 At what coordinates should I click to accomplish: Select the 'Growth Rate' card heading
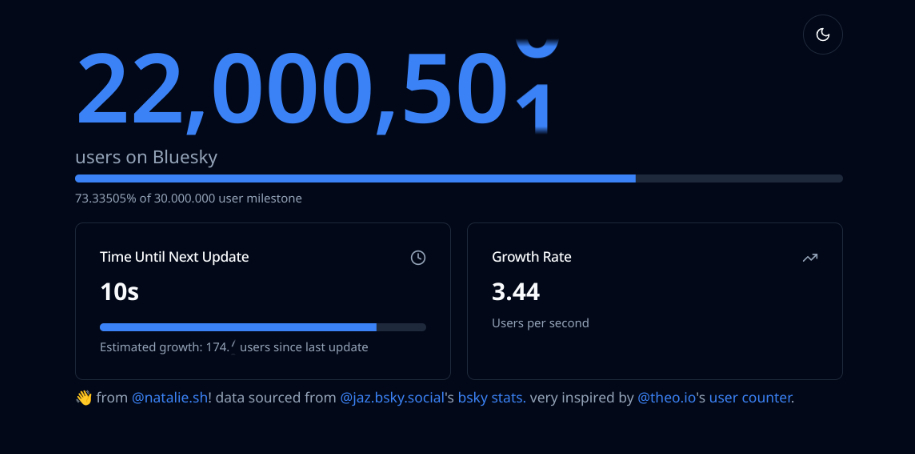click(532, 257)
